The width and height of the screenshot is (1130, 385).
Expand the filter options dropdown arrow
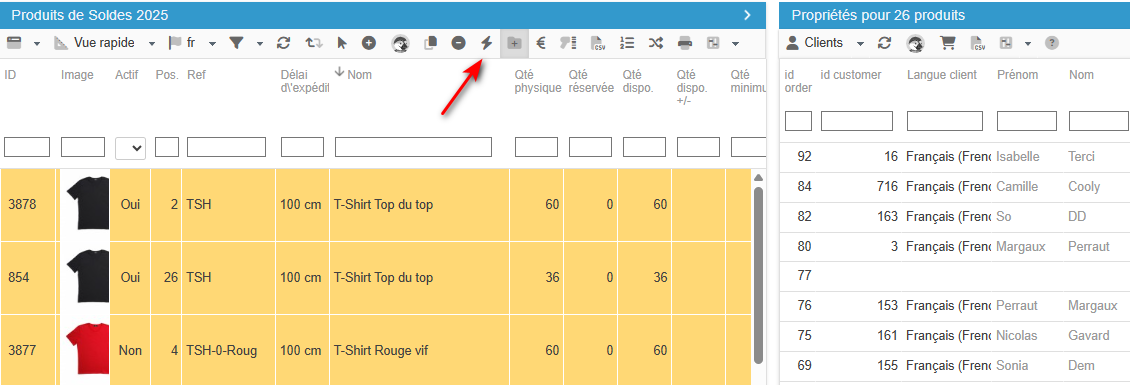click(259, 44)
